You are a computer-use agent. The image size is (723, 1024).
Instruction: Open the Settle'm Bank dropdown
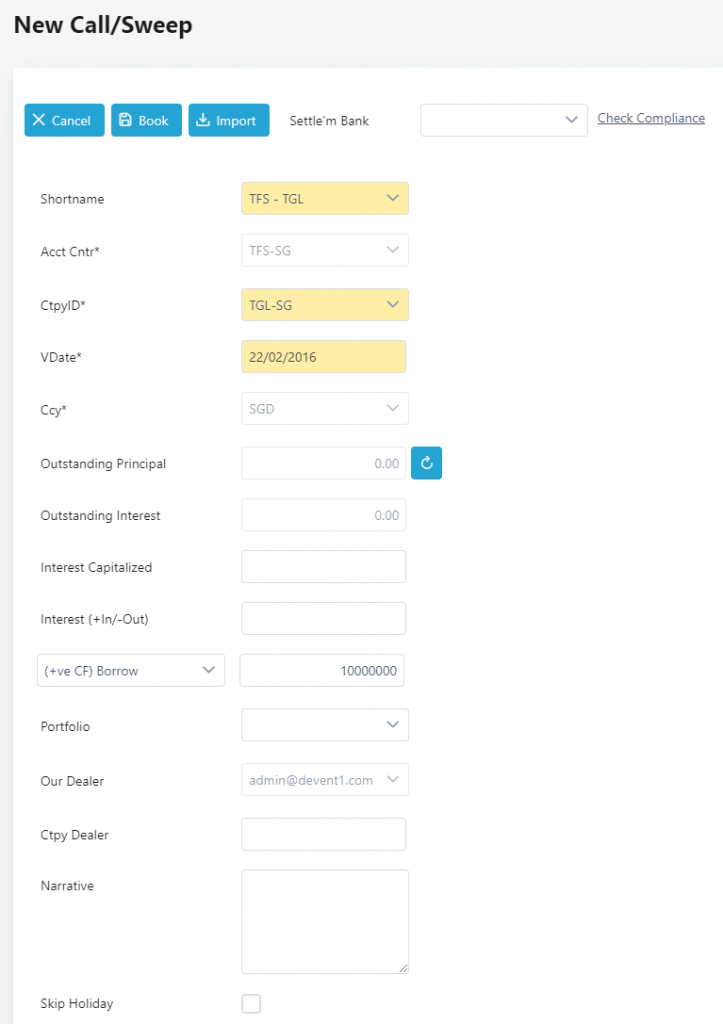(504, 120)
